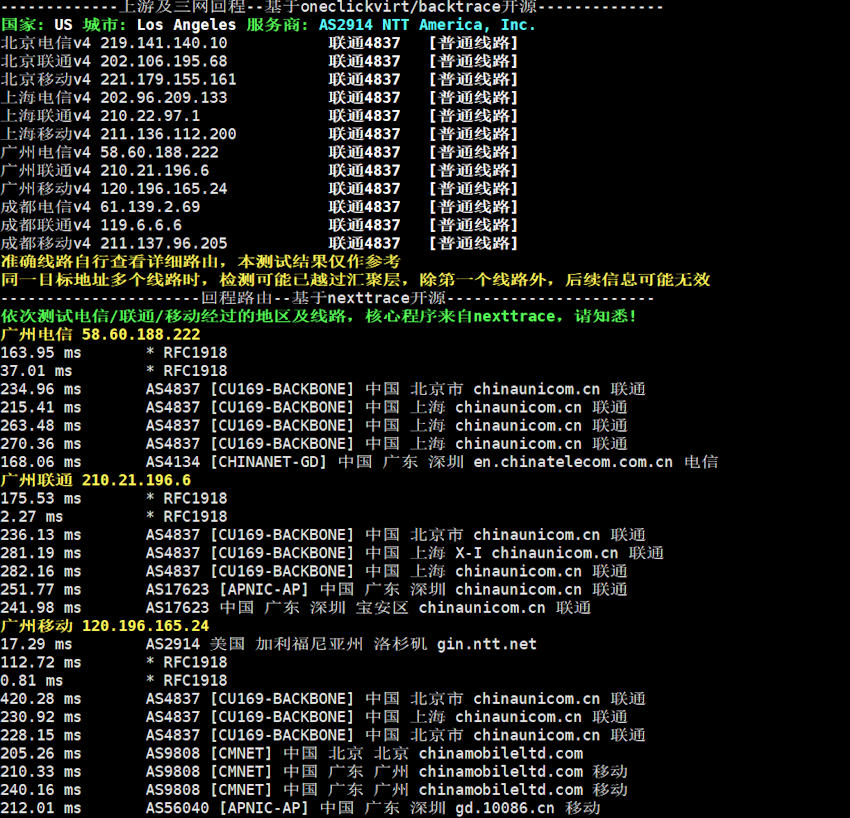Click the IP 202.106.195.68 in the Beijing Unicom row
Viewport: 850px width, 818px height.
pos(164,61)
